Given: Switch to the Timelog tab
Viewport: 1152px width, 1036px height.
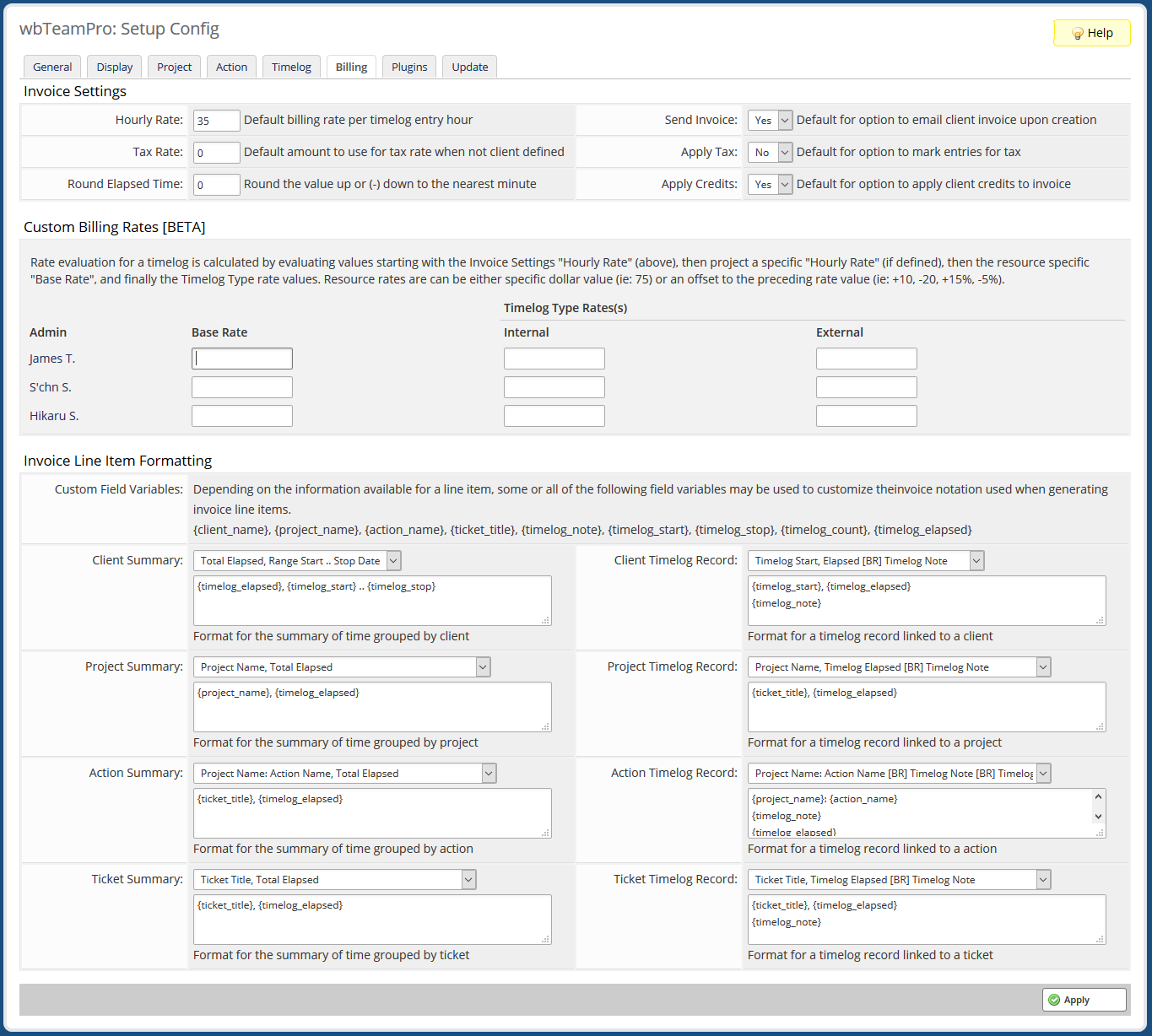Looking at the screenshot, I should tap(290, 67).
